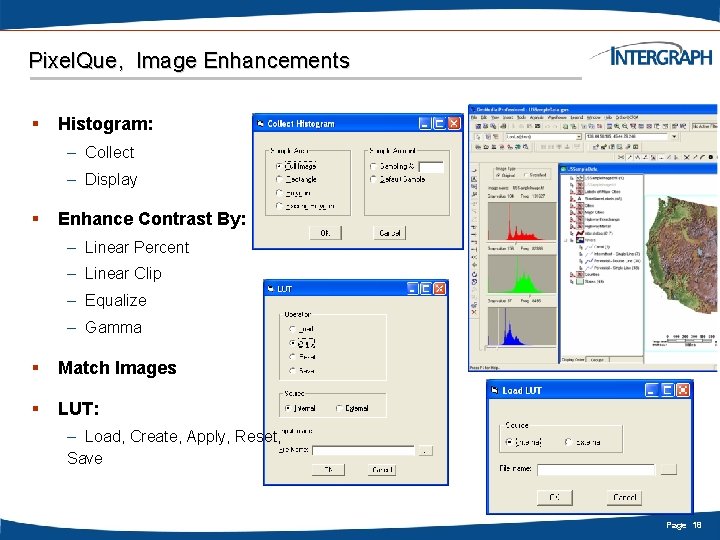Click the terrain map image
Screen dimensions: 720x540
682,255
